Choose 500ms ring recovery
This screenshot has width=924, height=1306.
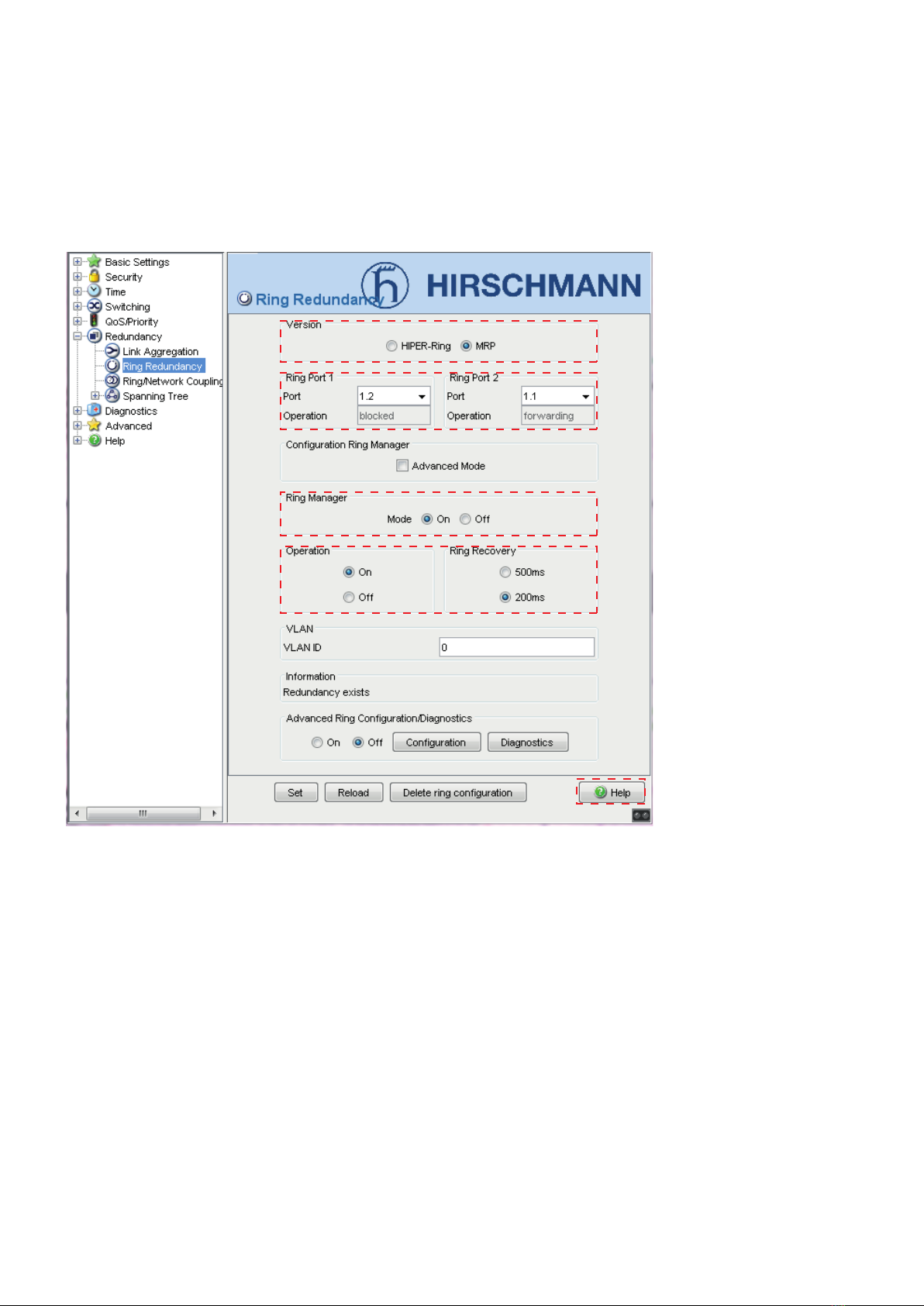click(x=505, y=572)
